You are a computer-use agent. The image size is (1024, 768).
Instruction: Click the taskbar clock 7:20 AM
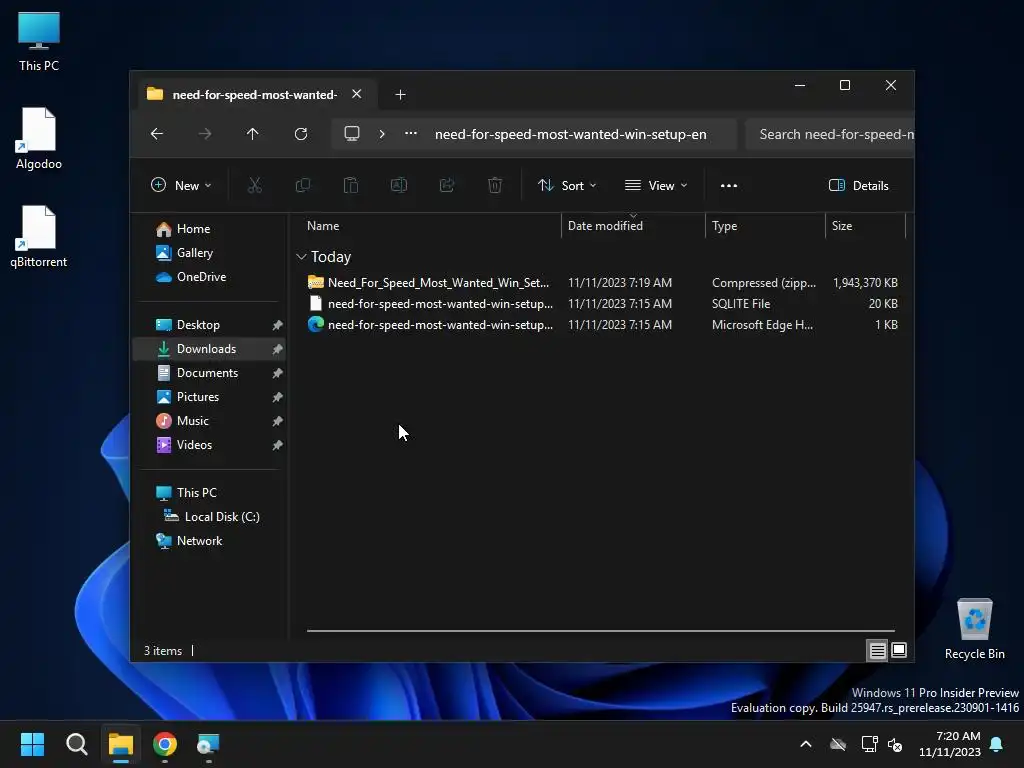[950, 744]
